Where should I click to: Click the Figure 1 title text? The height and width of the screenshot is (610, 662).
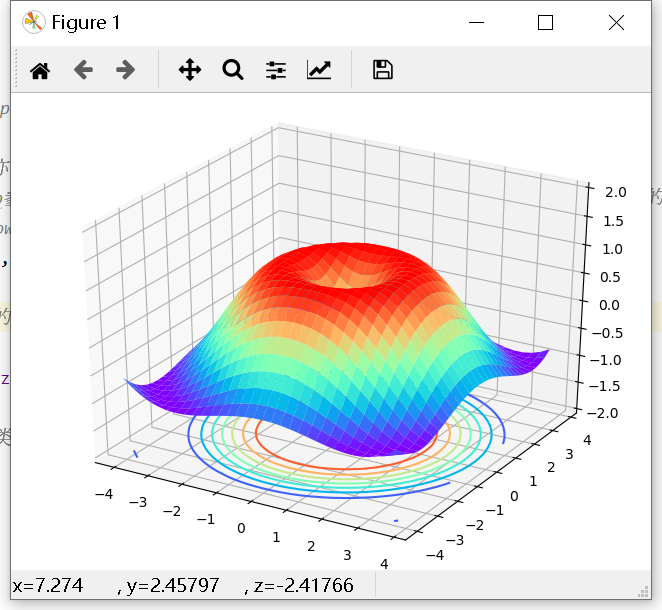point(86,22)
